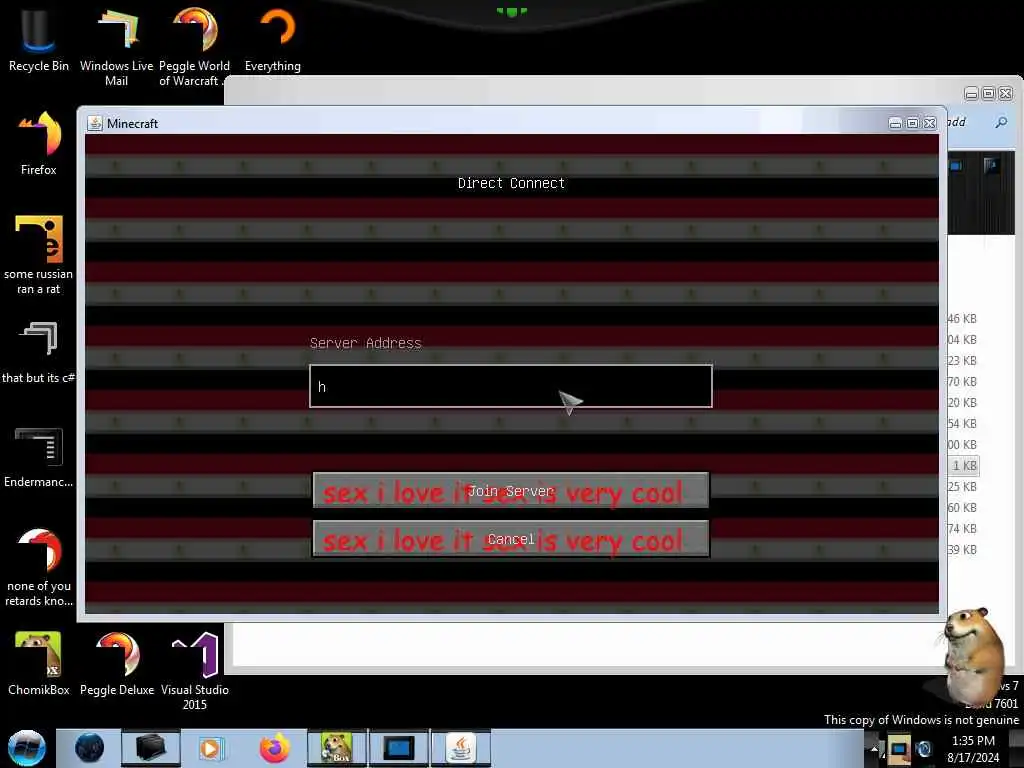Select Peggle World of Warcraft desktop icon
1024x768 pixels.
point(194,46)
